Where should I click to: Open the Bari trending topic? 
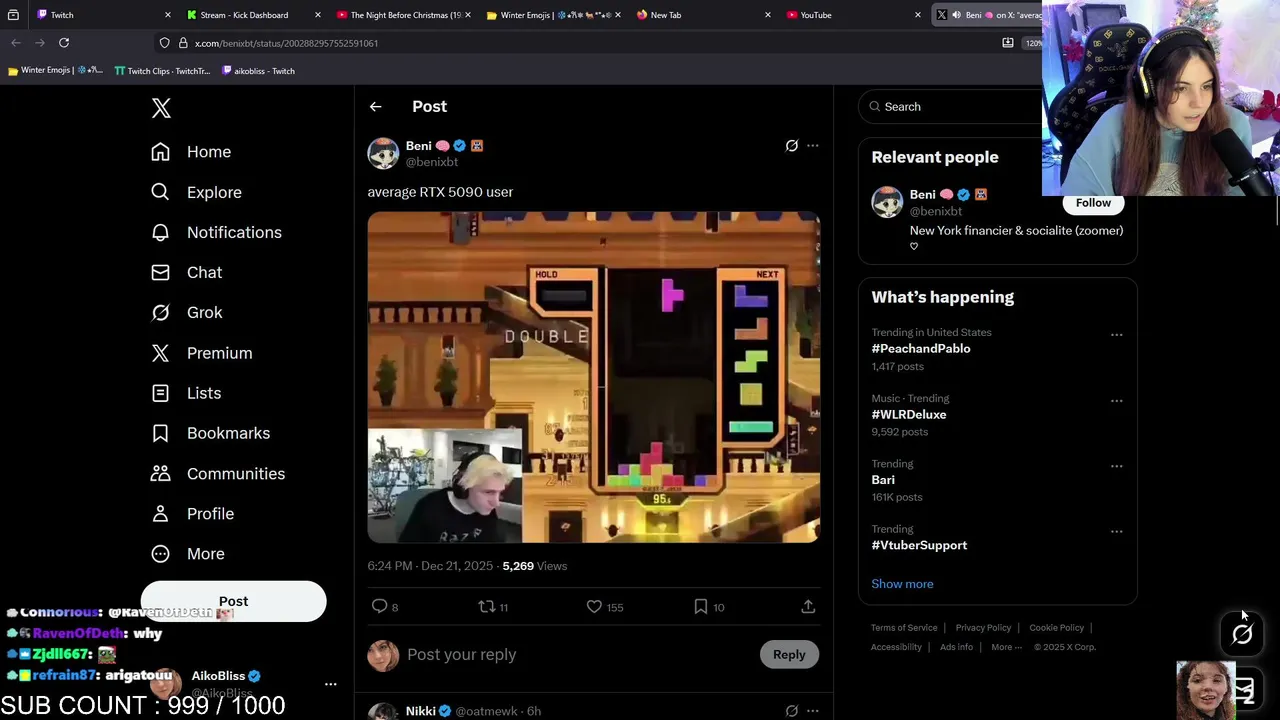tap(883, 480)
